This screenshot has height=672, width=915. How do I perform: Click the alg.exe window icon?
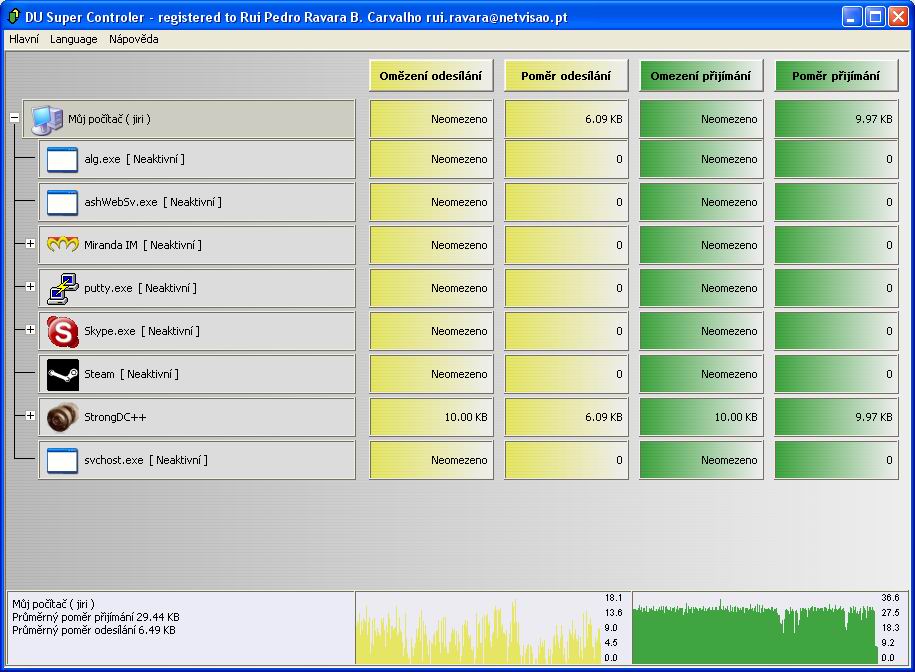tap(62, 159)
